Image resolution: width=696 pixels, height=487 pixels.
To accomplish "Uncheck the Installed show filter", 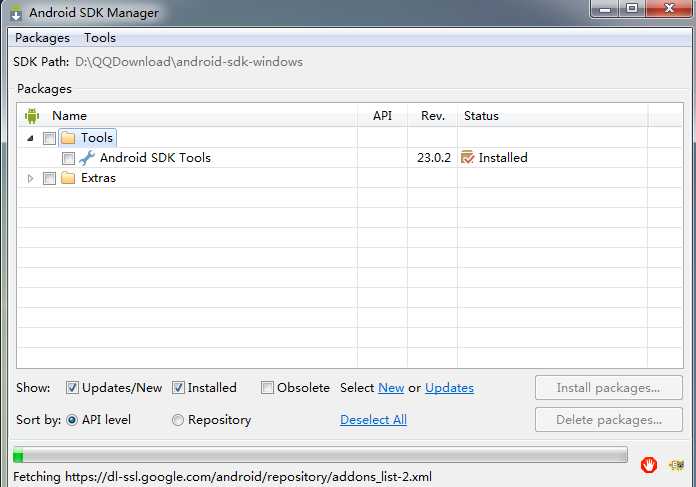I will 178,388.
